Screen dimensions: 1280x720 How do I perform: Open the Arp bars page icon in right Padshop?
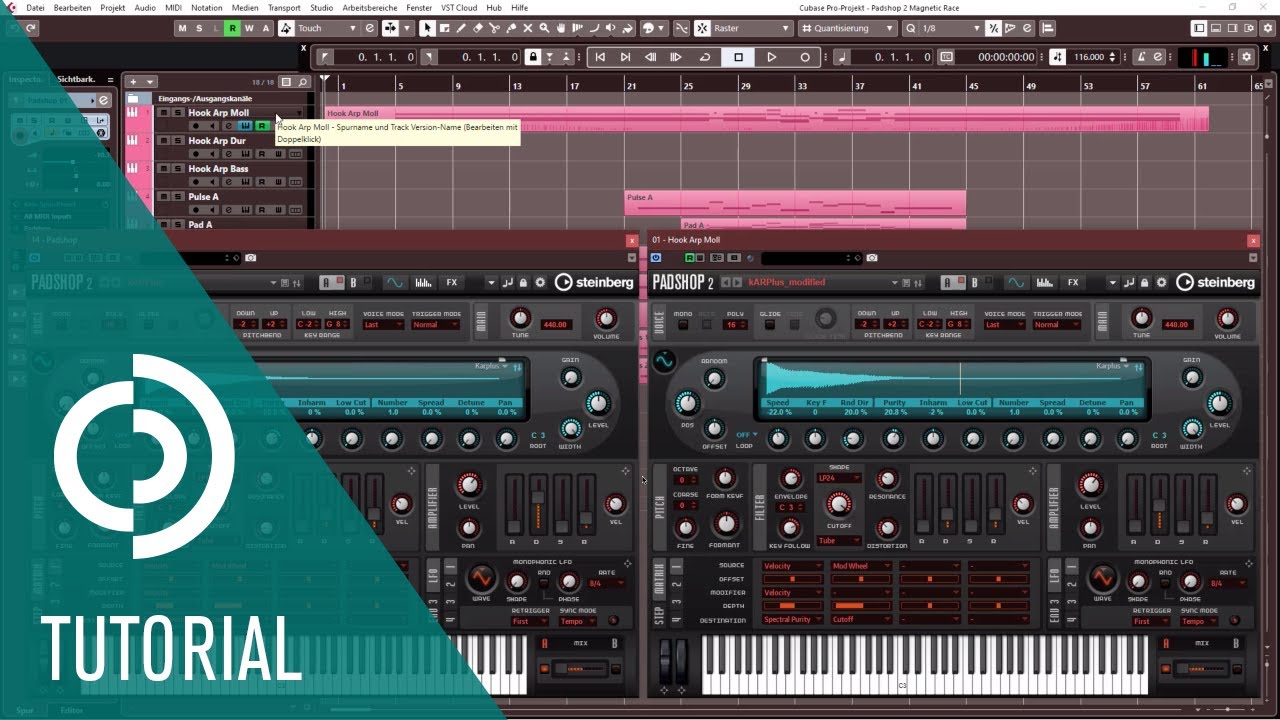(1044, 283)
